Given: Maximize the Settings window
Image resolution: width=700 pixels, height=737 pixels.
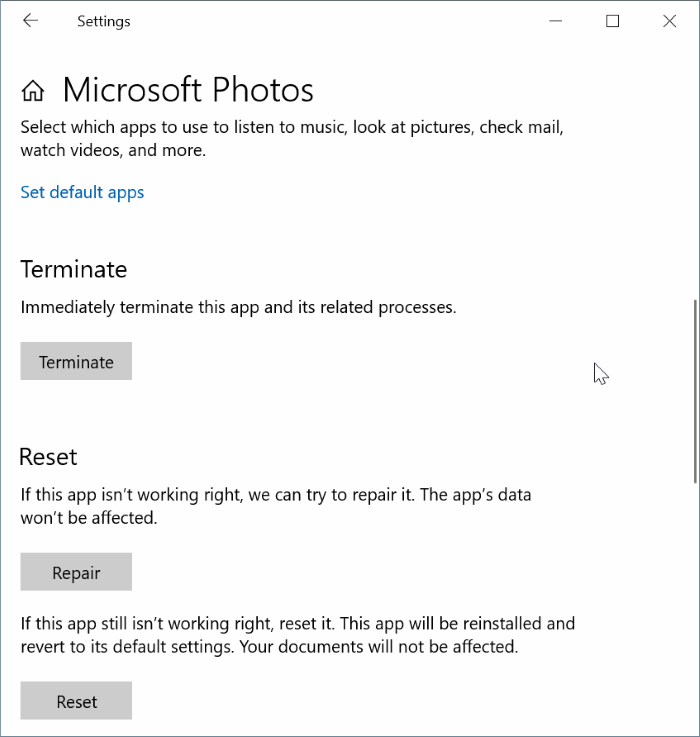Looking at the screenshot, I should pos(613,21).
